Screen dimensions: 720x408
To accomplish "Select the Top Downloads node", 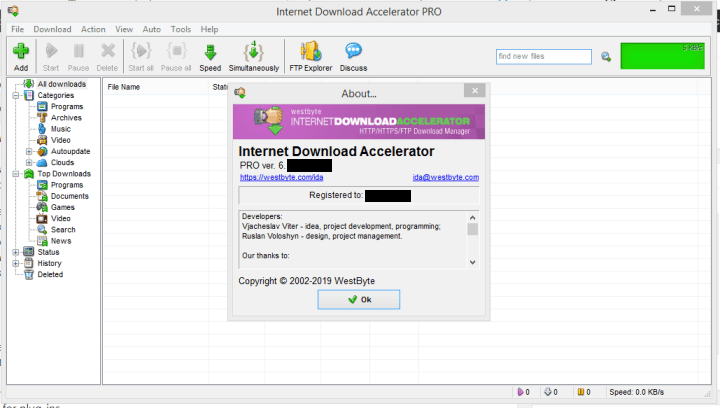I will pos(64,174).
